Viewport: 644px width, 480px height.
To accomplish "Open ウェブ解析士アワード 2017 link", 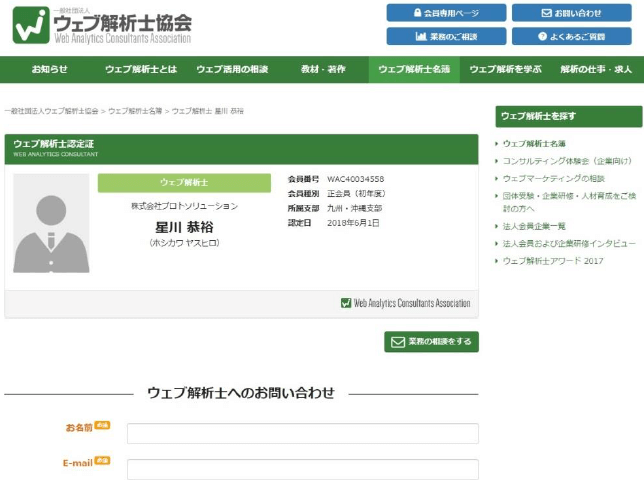I will pyautogui.click(x=553, y=261).
